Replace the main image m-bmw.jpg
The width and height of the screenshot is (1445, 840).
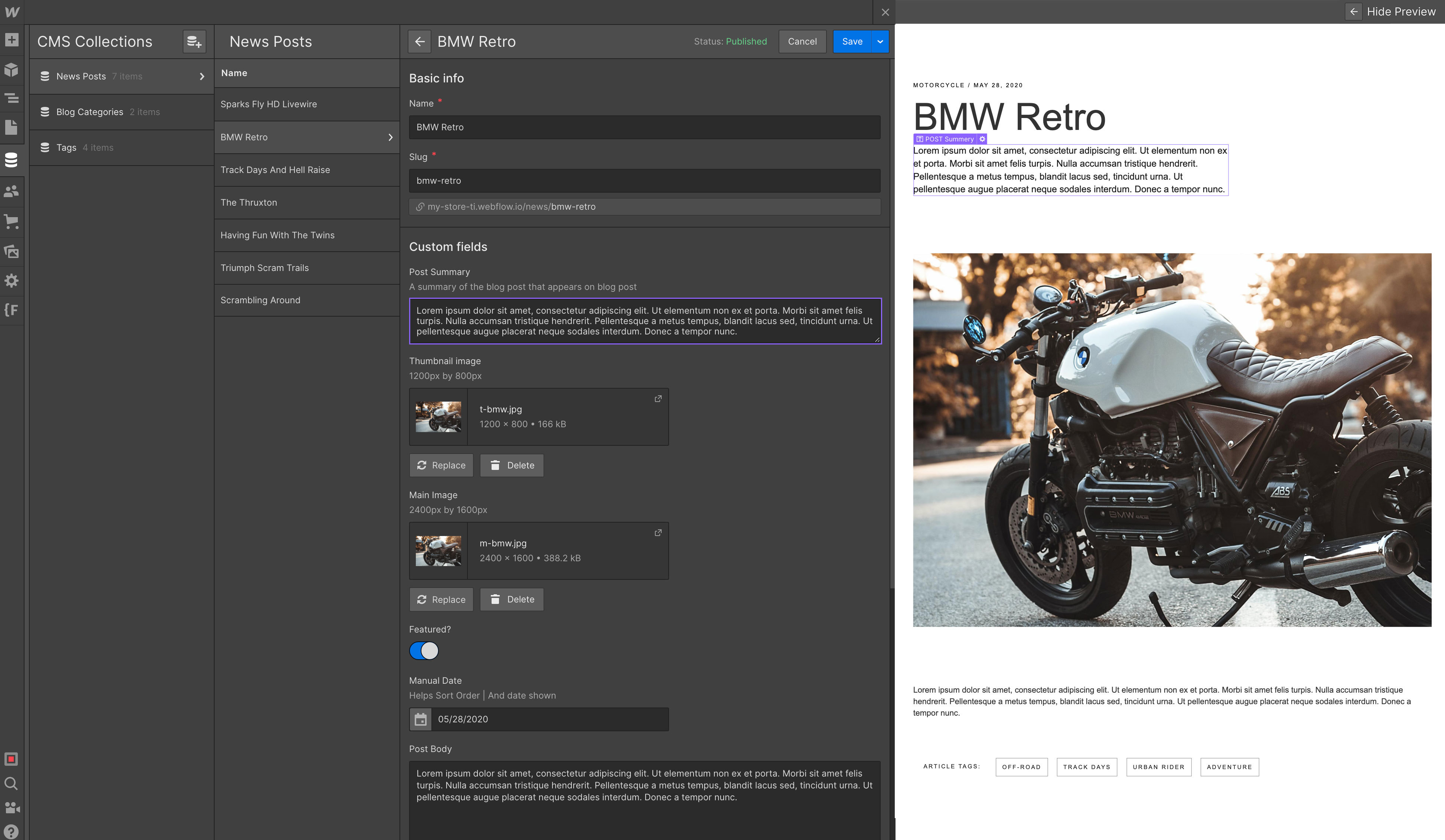pos(441,600)
